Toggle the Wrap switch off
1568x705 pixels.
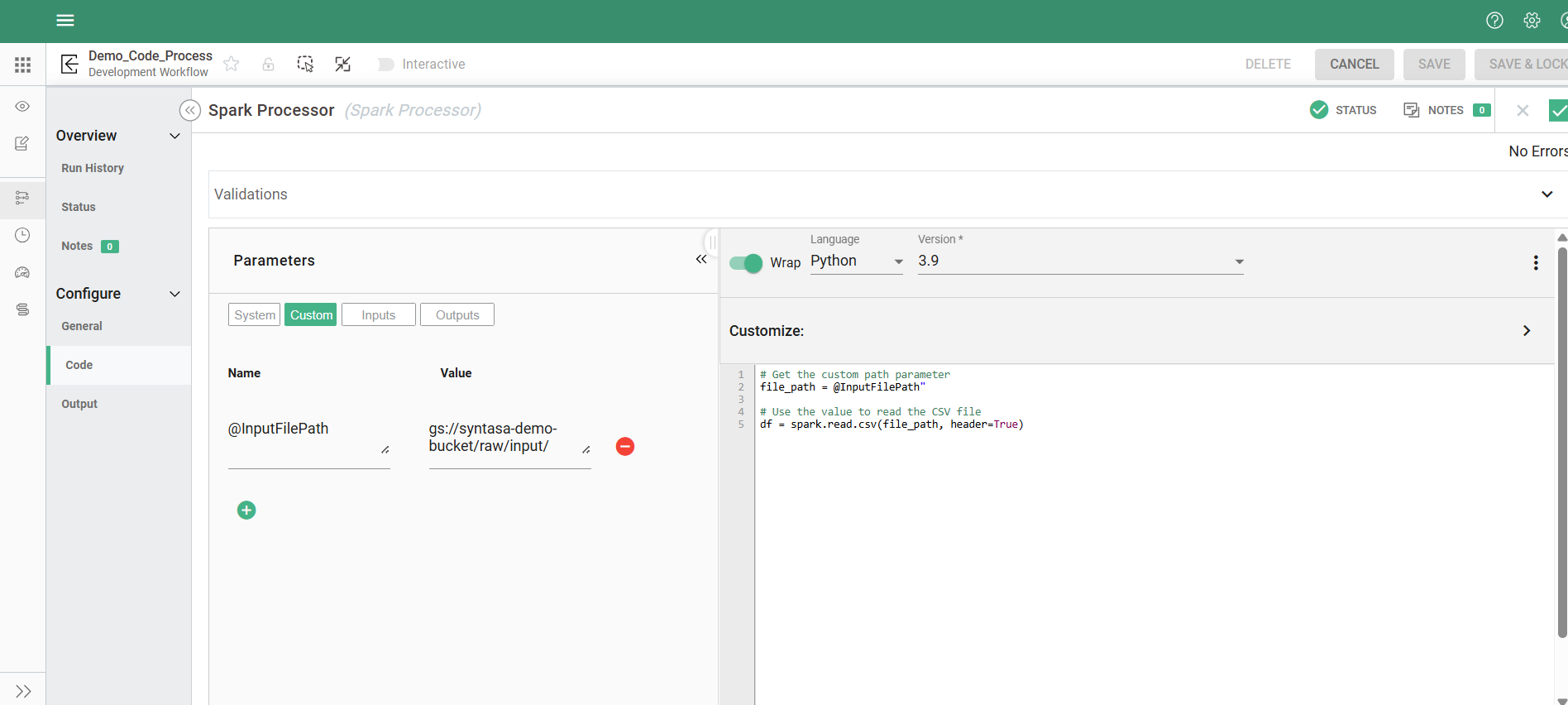point(746,263)
